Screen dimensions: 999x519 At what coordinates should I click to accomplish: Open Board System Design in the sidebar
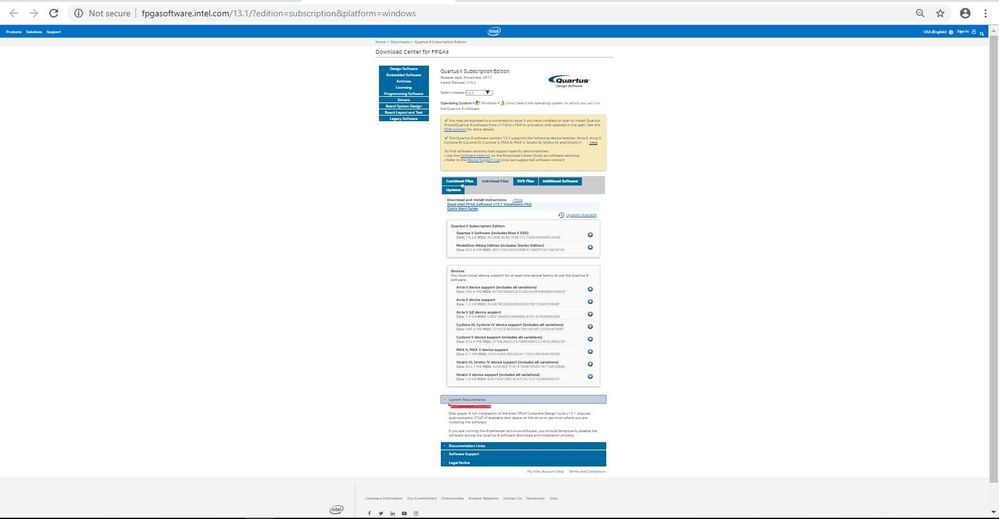[404, 106]
